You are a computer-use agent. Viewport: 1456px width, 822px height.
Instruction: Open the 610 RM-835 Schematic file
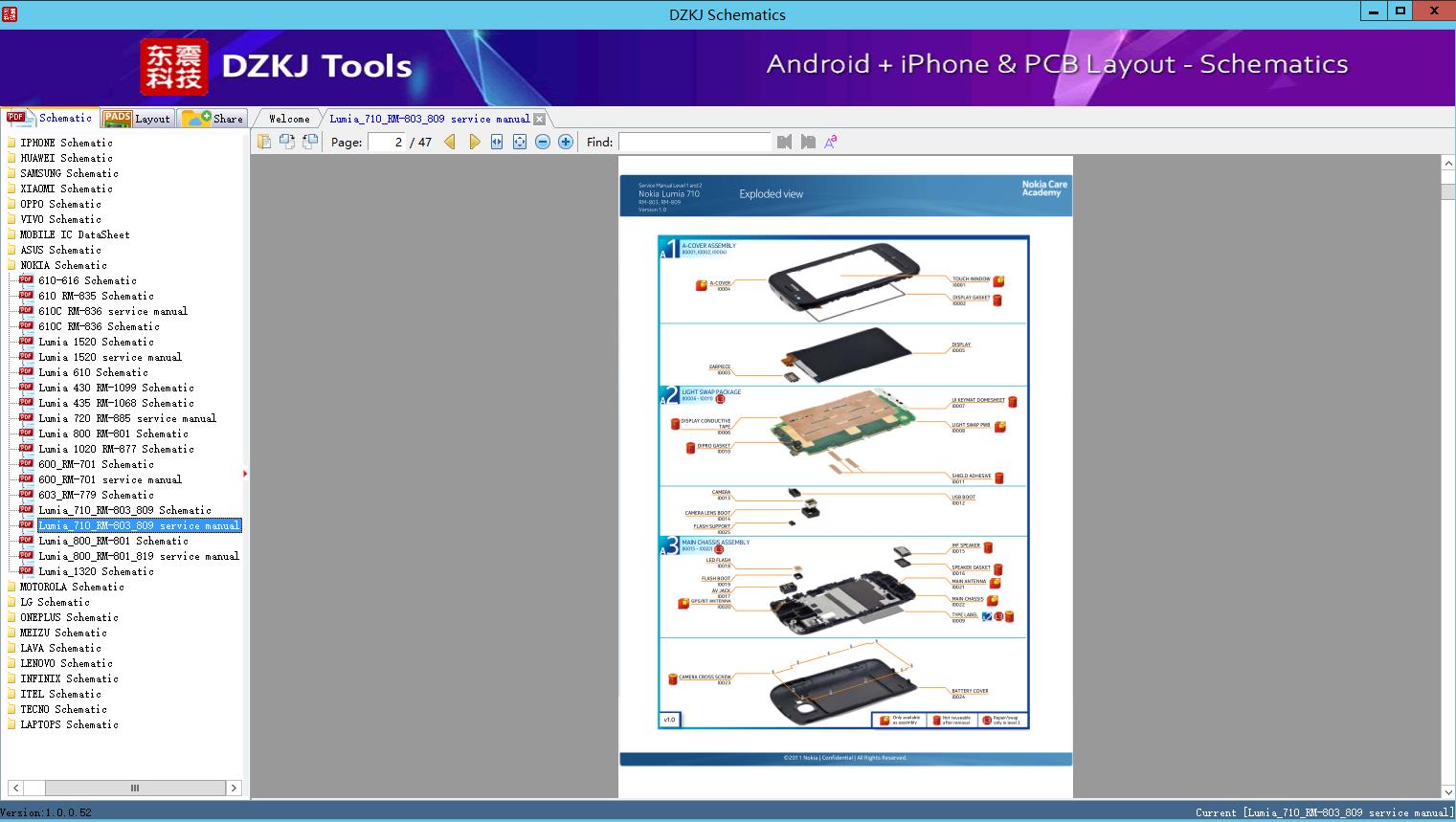coord(96,296)
